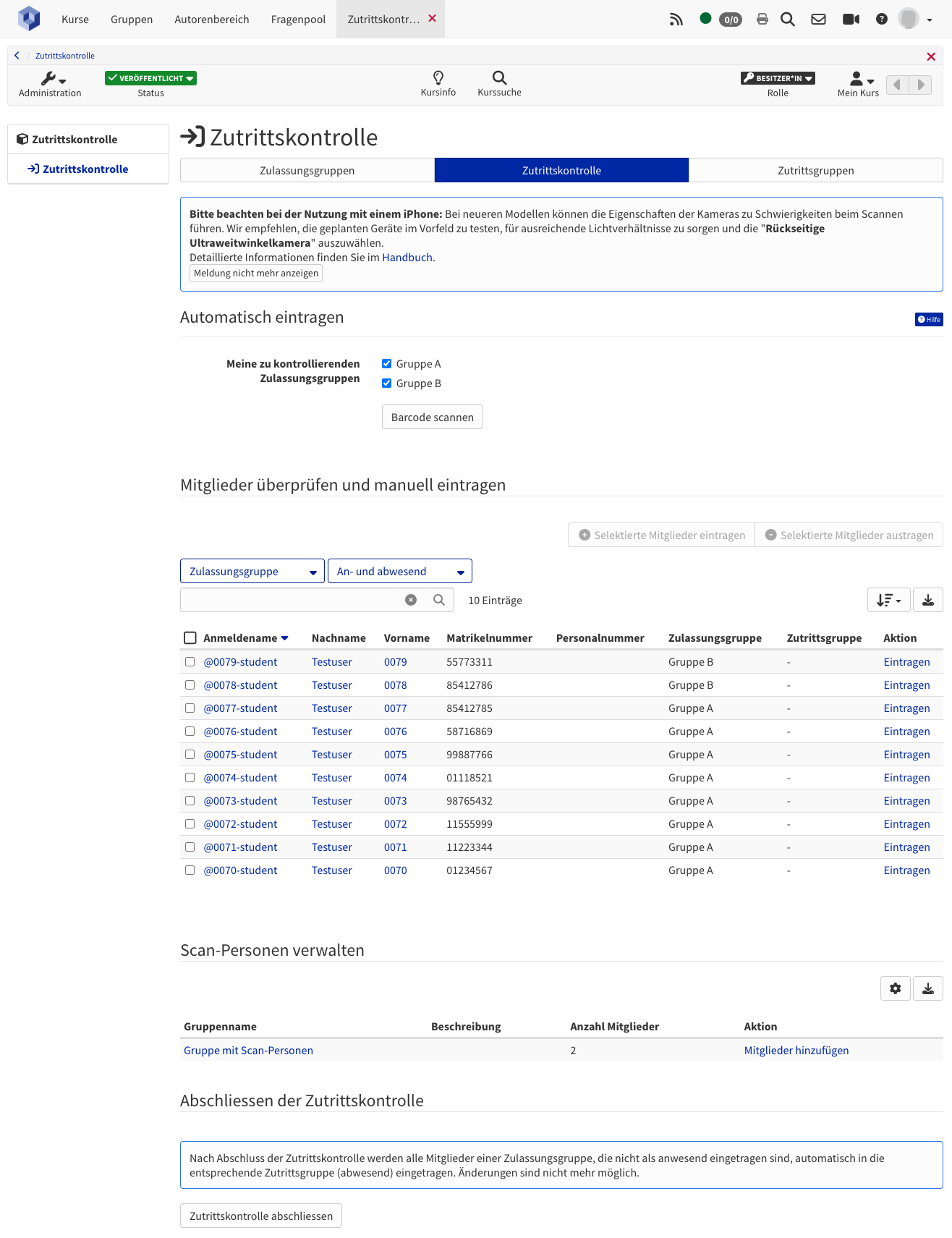Expand the Zulassungsgruppe filter dropdown
This screenshot has width=952, height=1238.
pos(252,571)
